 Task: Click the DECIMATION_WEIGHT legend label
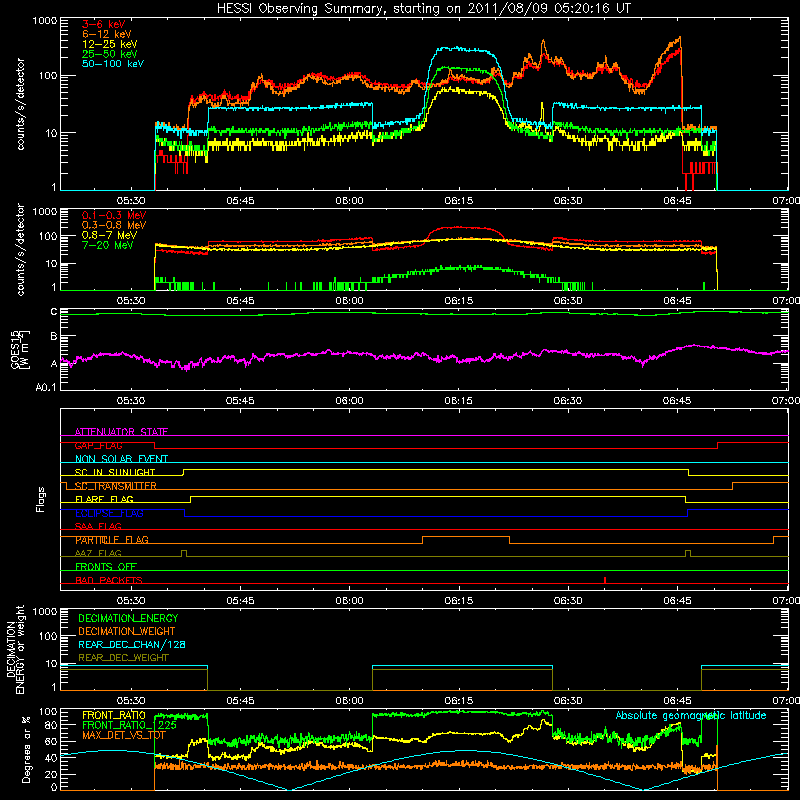tap(127, 631)
